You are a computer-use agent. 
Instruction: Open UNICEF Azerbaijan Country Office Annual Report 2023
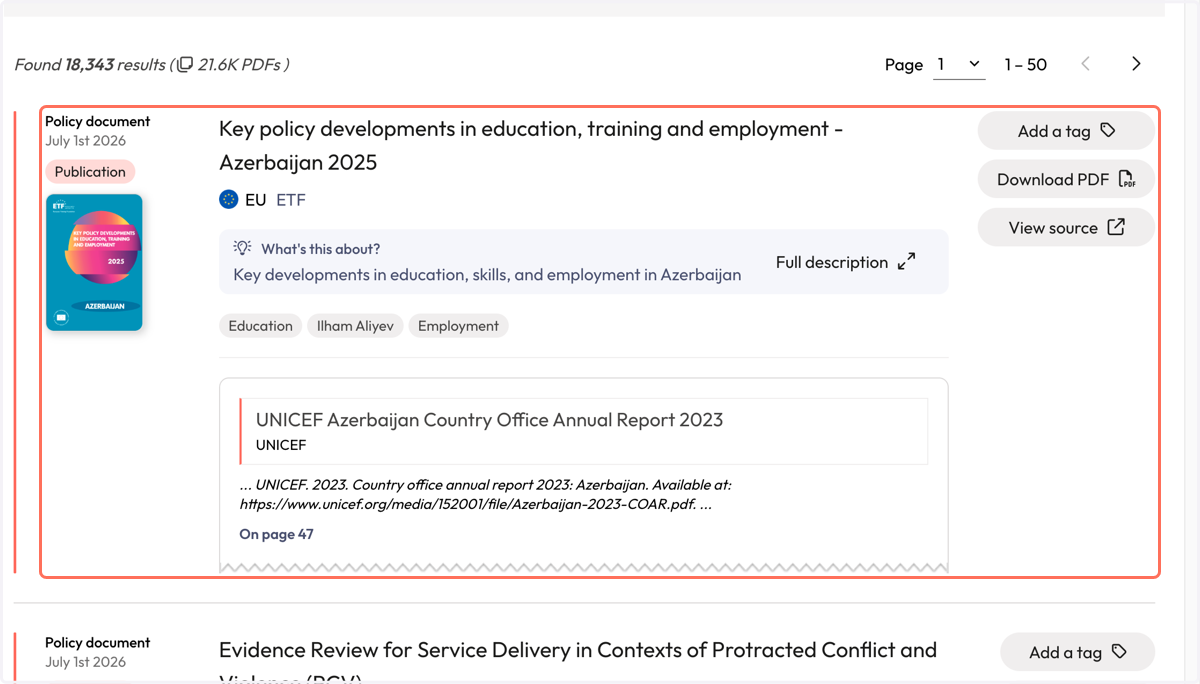(489, 420)
